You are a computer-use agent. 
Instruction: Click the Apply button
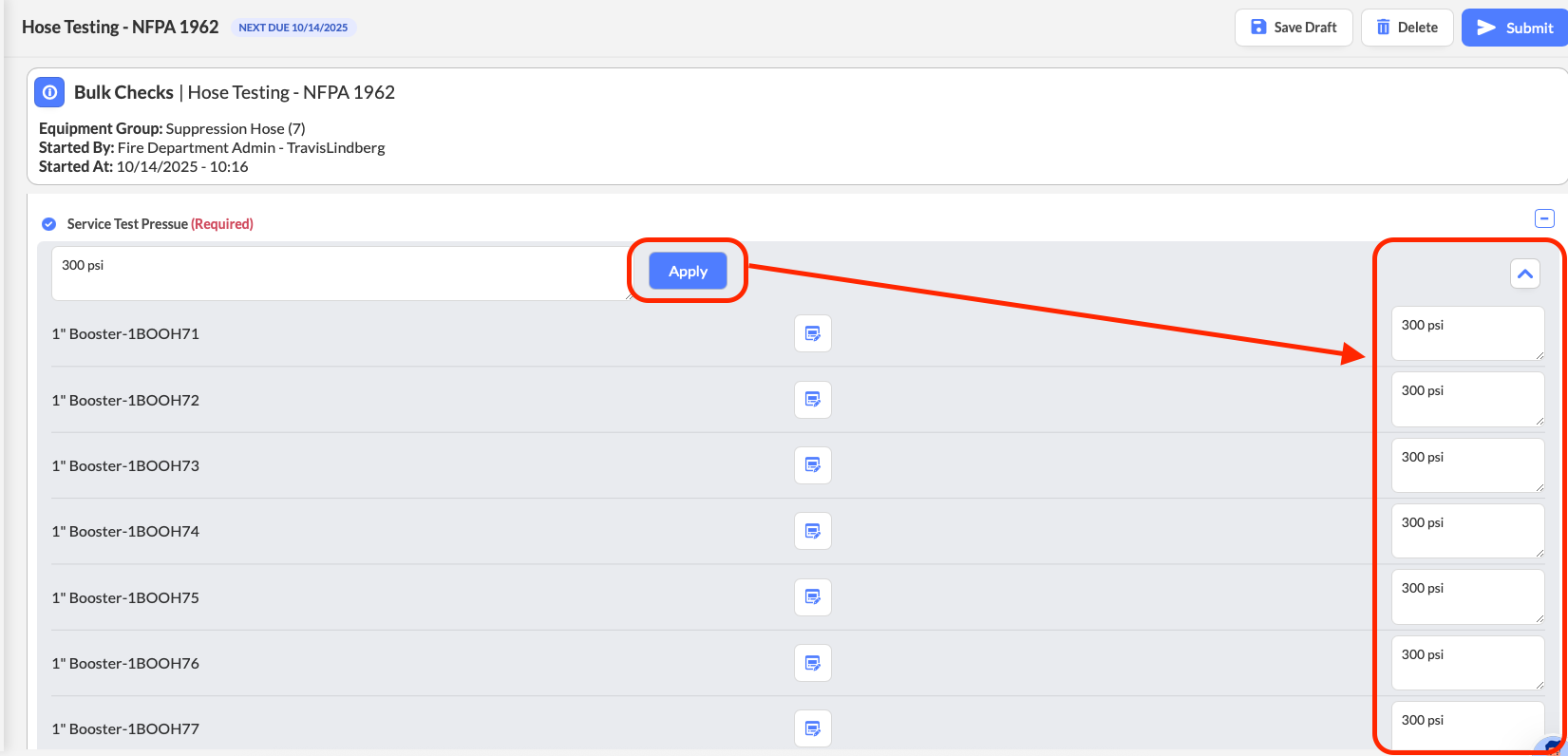coord(688,271)
